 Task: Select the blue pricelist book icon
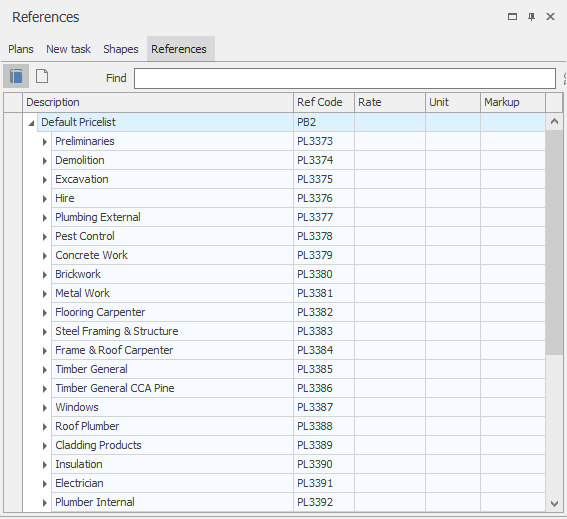(x=16, y=76)
